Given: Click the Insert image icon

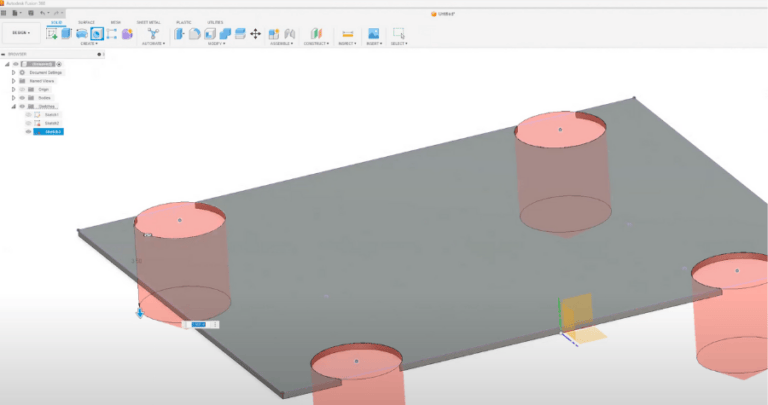Looking at the screenshot, I should coord(373,33).
